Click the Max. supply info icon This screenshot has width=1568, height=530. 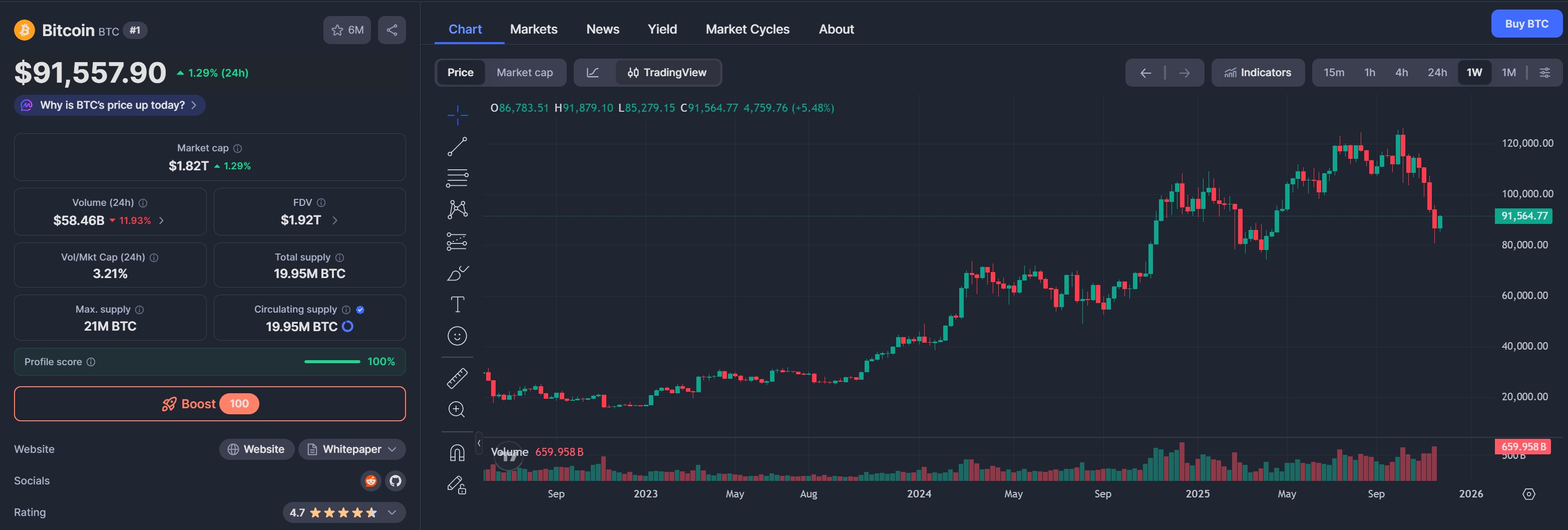coord(139,310)
